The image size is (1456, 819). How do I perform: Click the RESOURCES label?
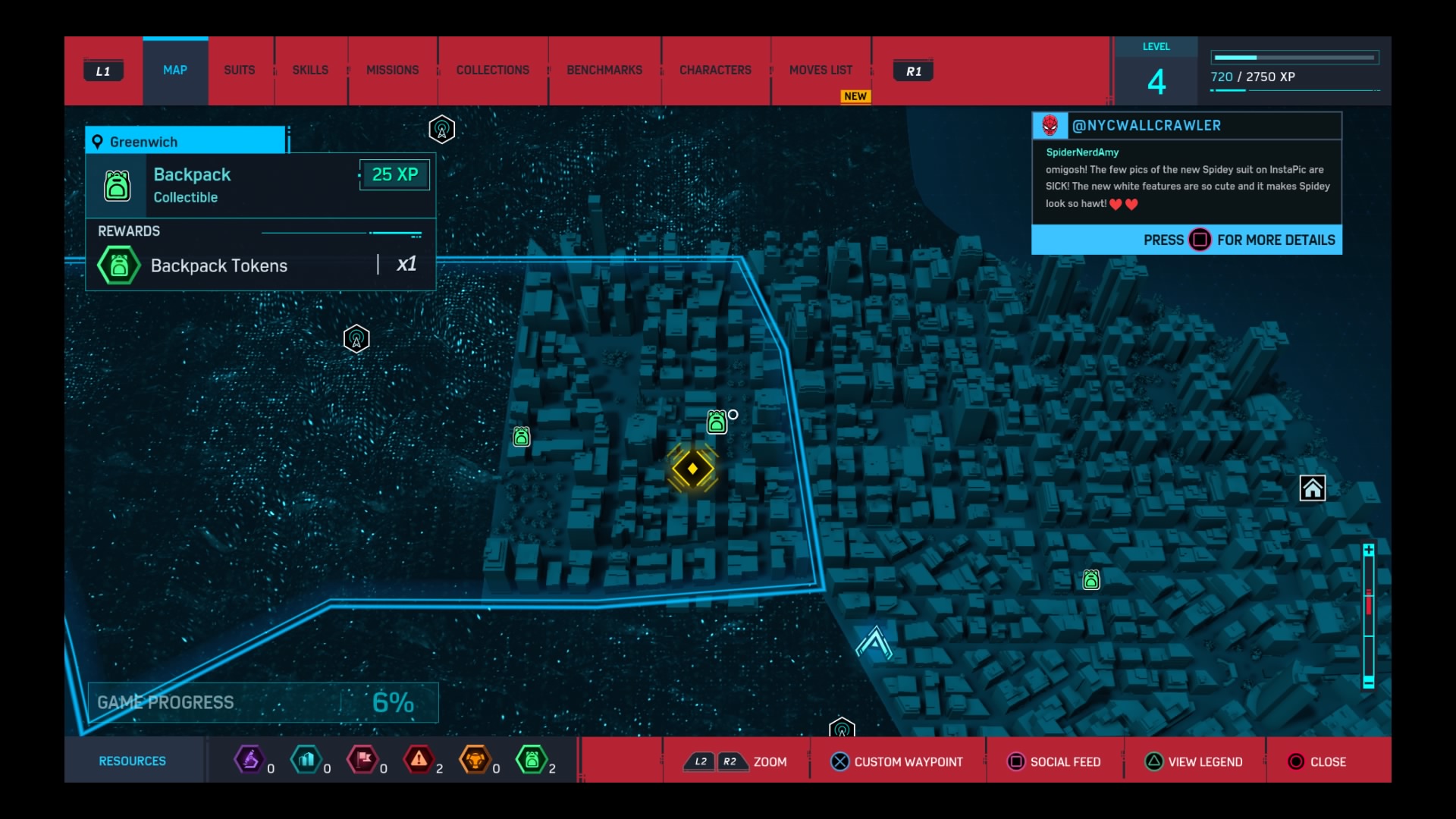[x=132, y=761]
